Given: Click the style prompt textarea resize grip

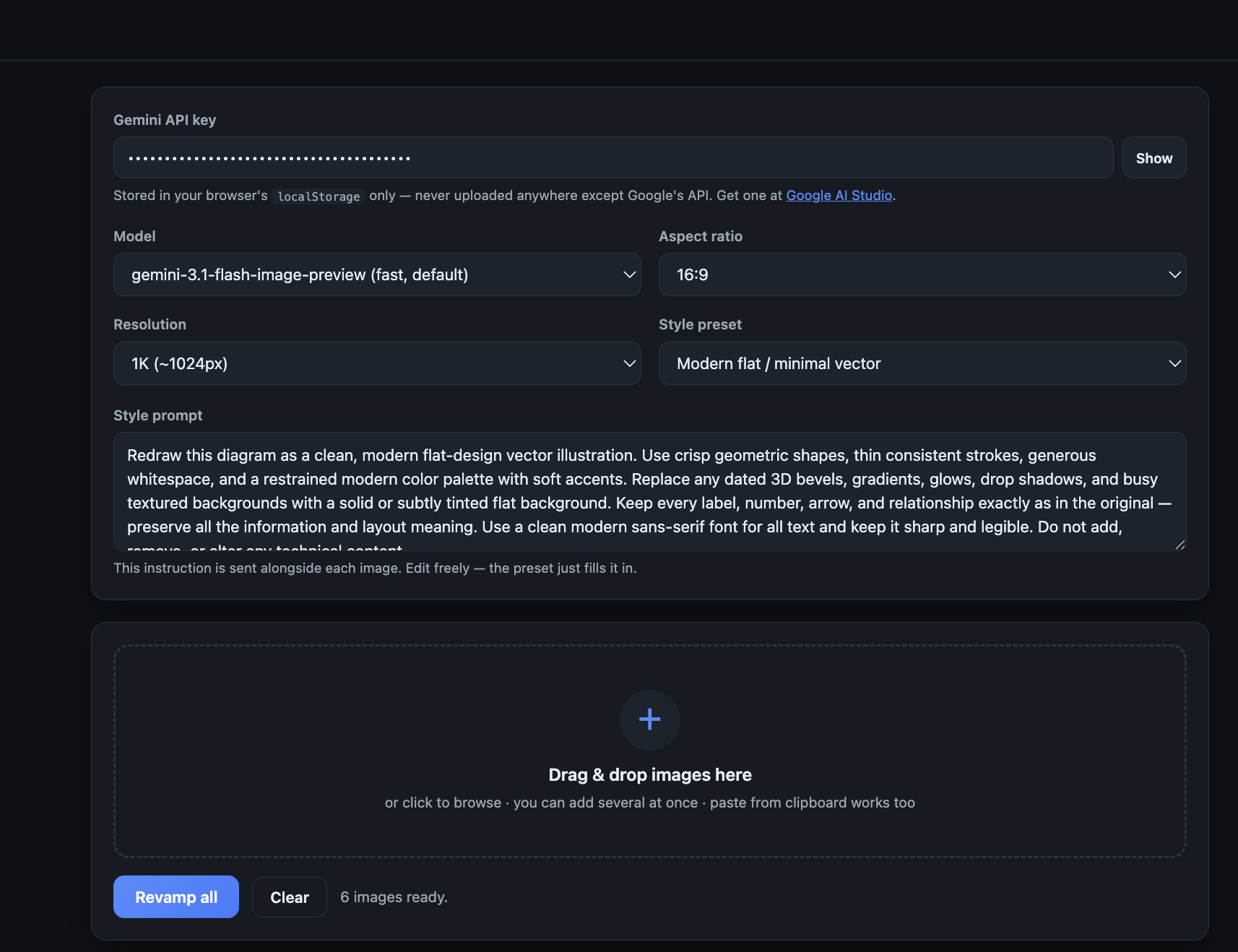Looking at the screenshot, I should point(1179,545).
